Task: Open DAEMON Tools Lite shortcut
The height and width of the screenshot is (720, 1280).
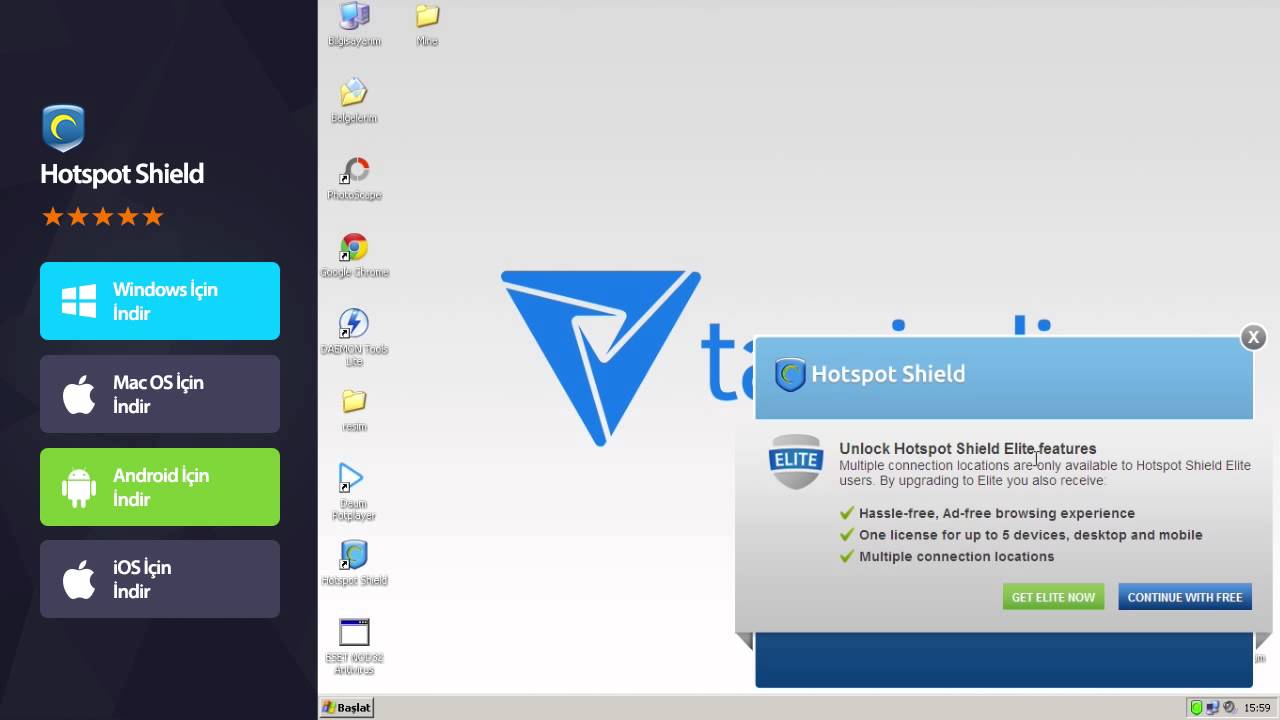Action: [354, 337]
